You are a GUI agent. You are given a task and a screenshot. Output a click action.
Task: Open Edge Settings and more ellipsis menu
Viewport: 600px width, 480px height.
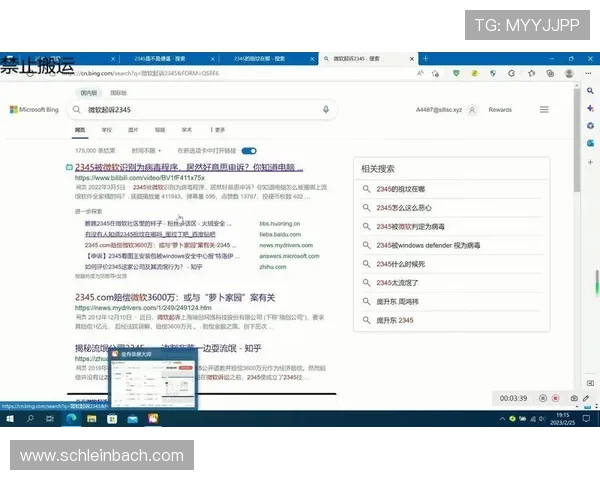[589, 73]
